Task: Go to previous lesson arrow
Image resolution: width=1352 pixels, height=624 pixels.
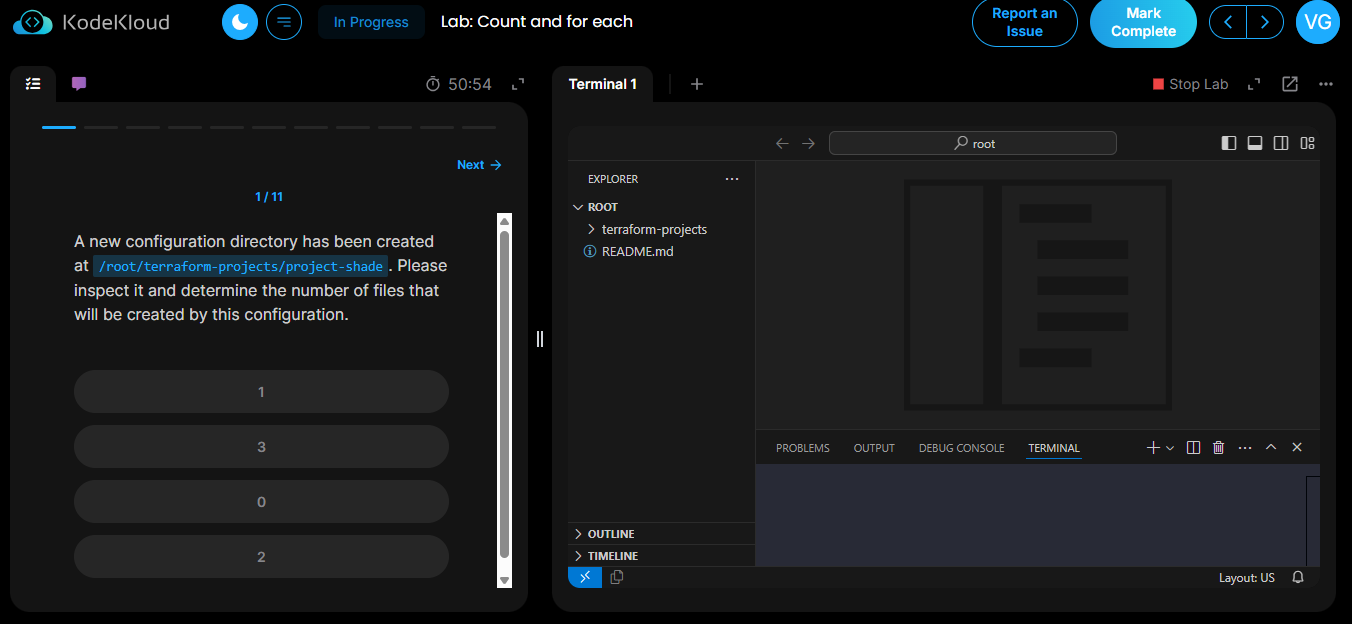Action: [1228, 22]
